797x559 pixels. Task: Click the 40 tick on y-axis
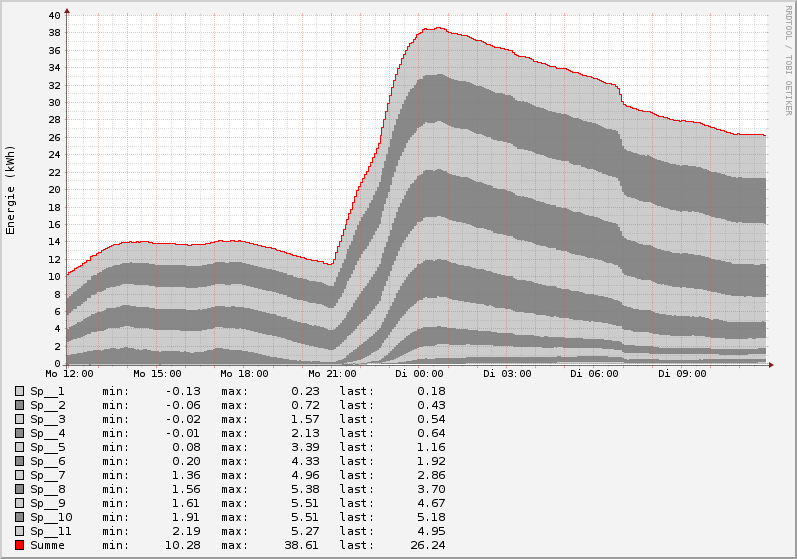[x=54, y=16]
